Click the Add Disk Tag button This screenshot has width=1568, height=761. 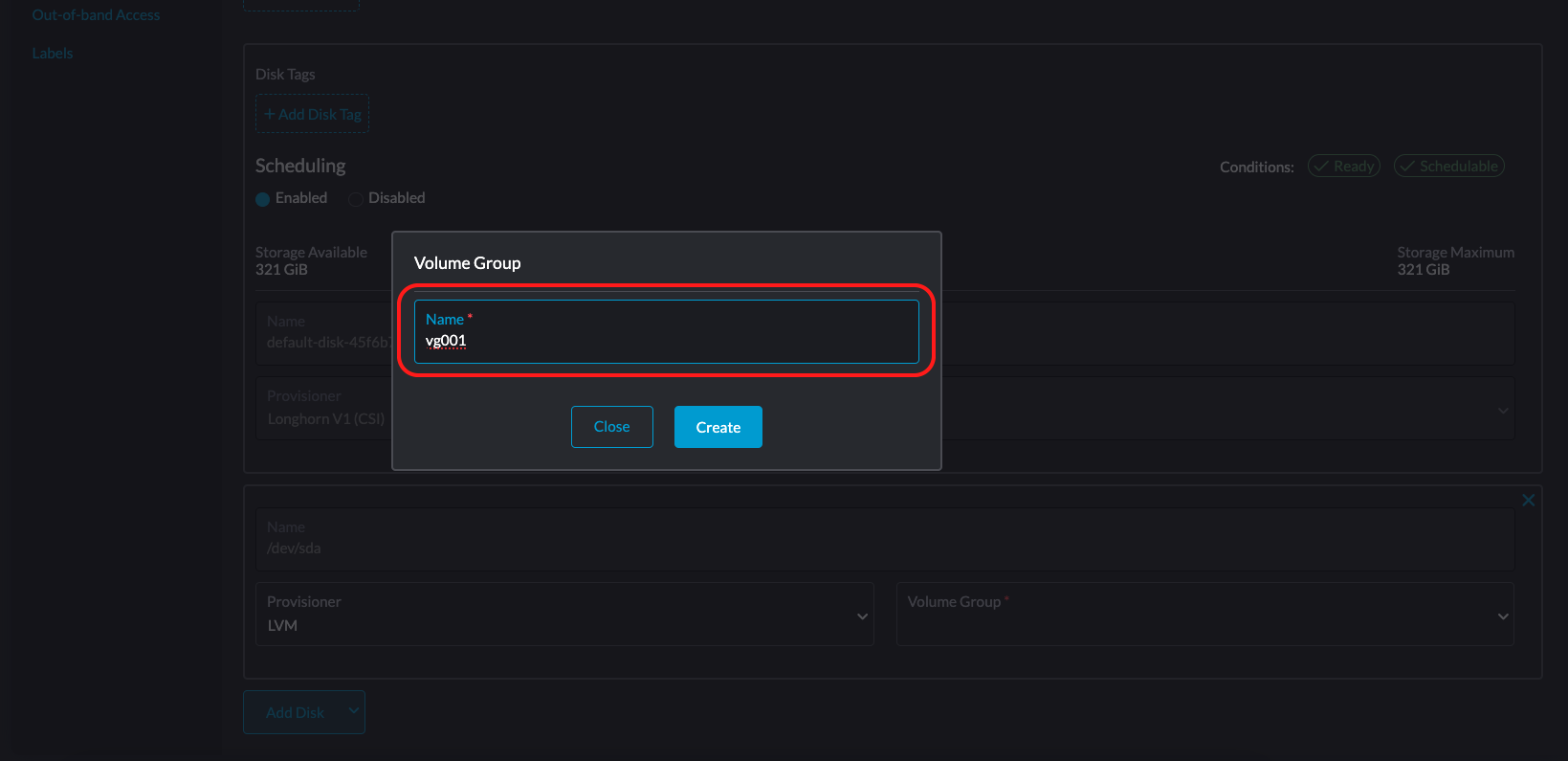click(312, 114)
